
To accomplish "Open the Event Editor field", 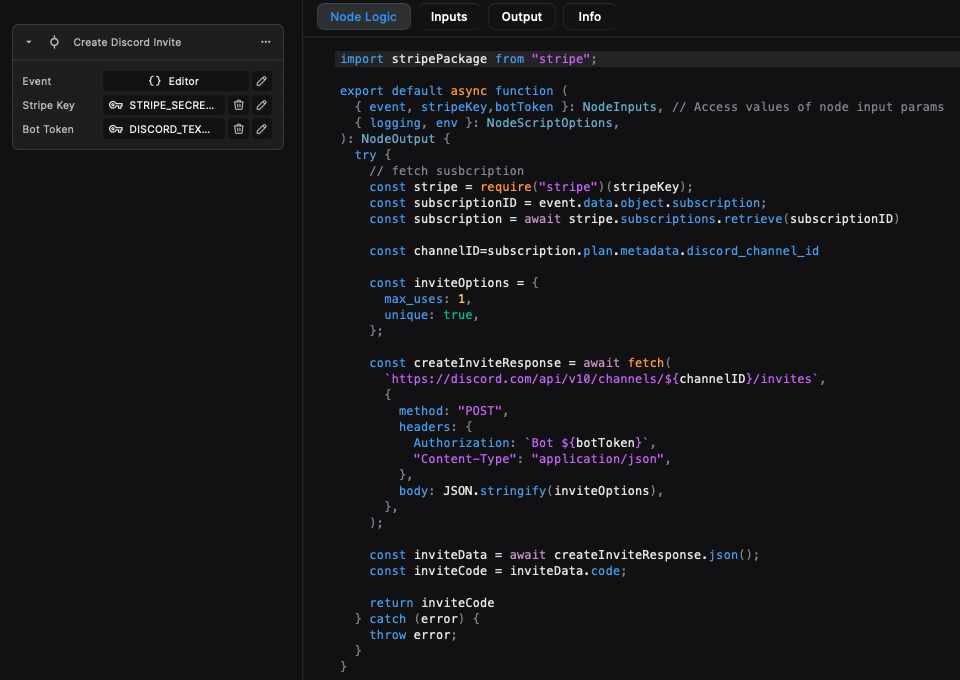I will tap(175, 81).
